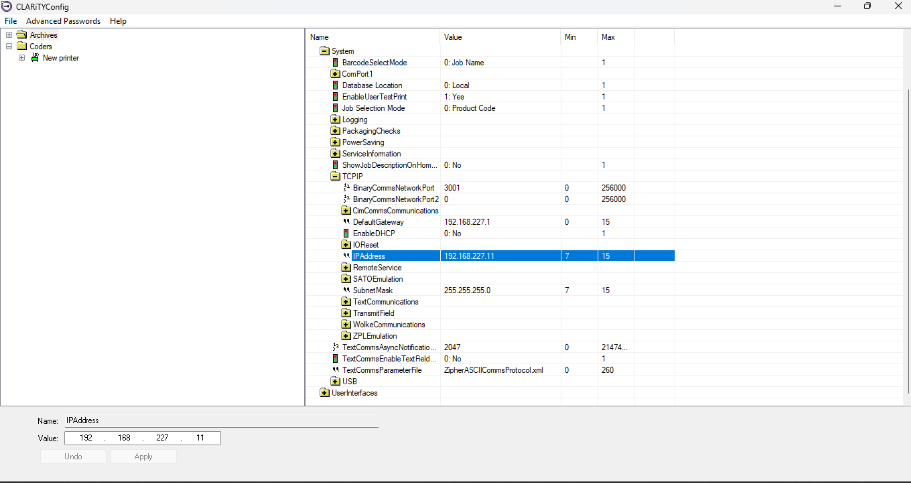Expand the Logging folder node
Screen dimensions: 911x483
pyautogui.click(x=335, y=120)
